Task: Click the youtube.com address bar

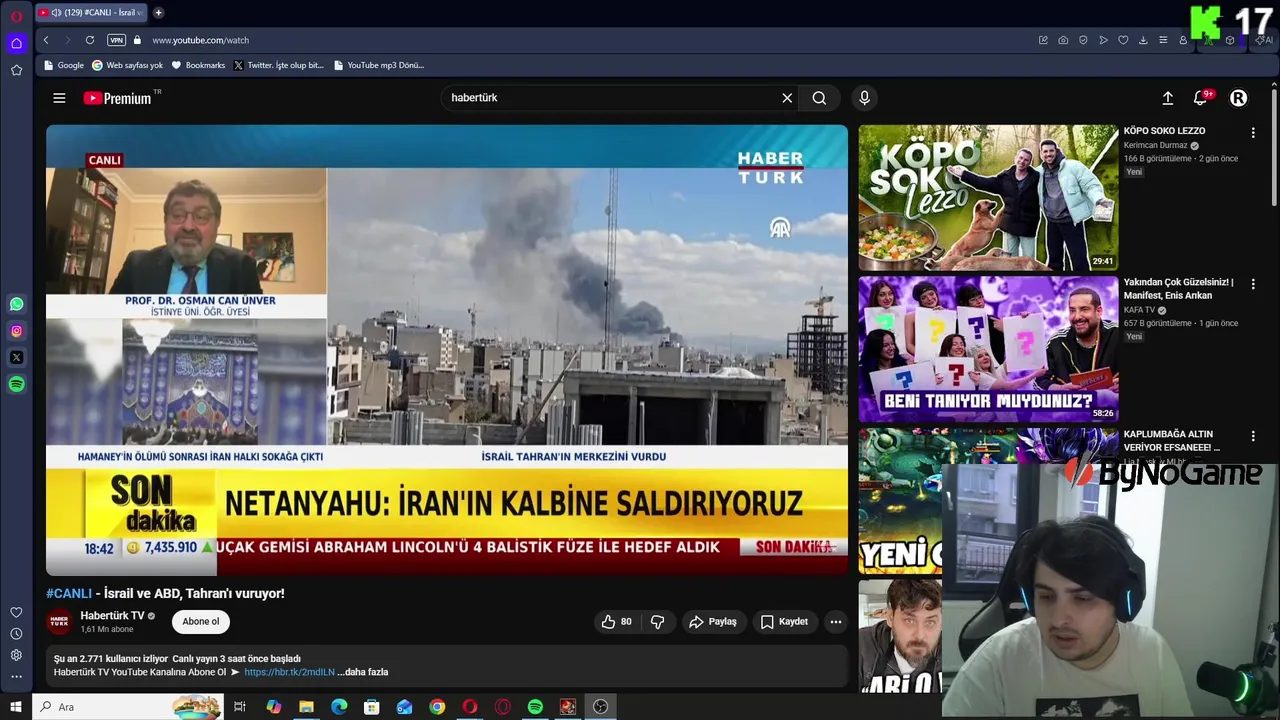Action: 590,40
